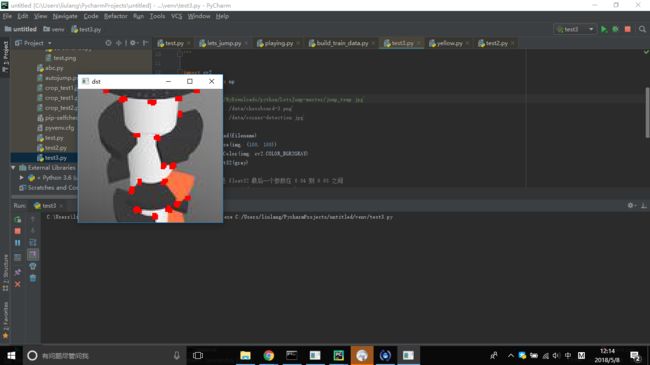Screen dimensions: 650x365
Task: Stop the running process from the top toolbar
Action: 628,29
